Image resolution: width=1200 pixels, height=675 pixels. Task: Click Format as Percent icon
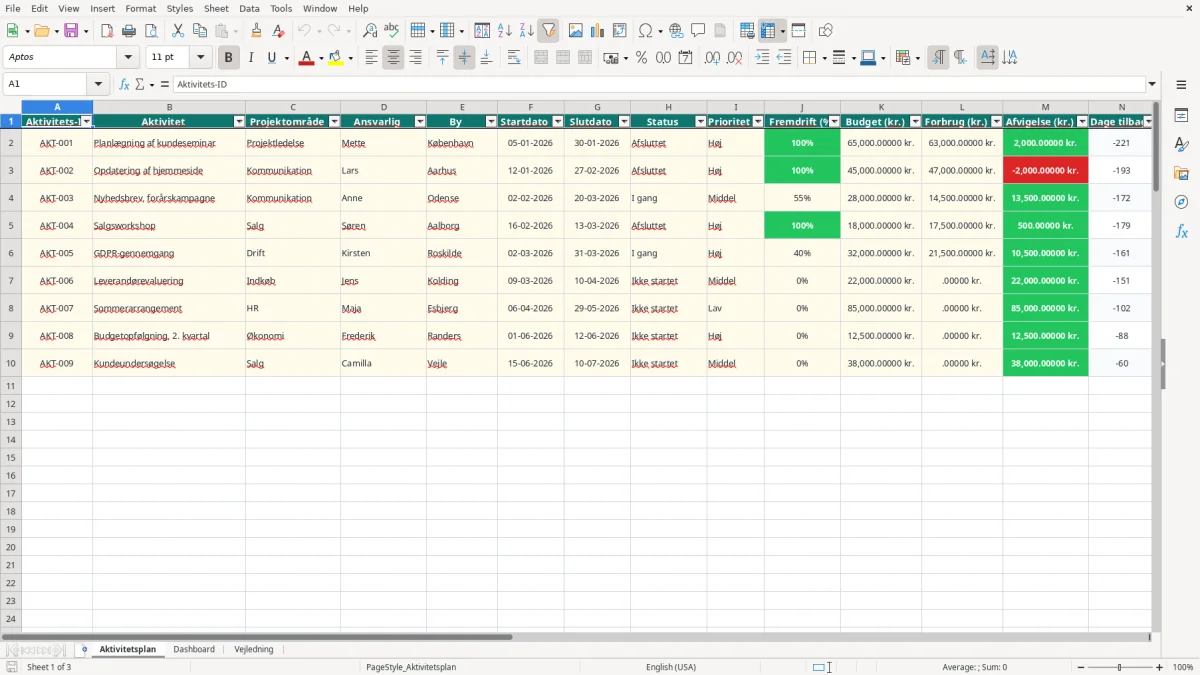pos(641,58)
